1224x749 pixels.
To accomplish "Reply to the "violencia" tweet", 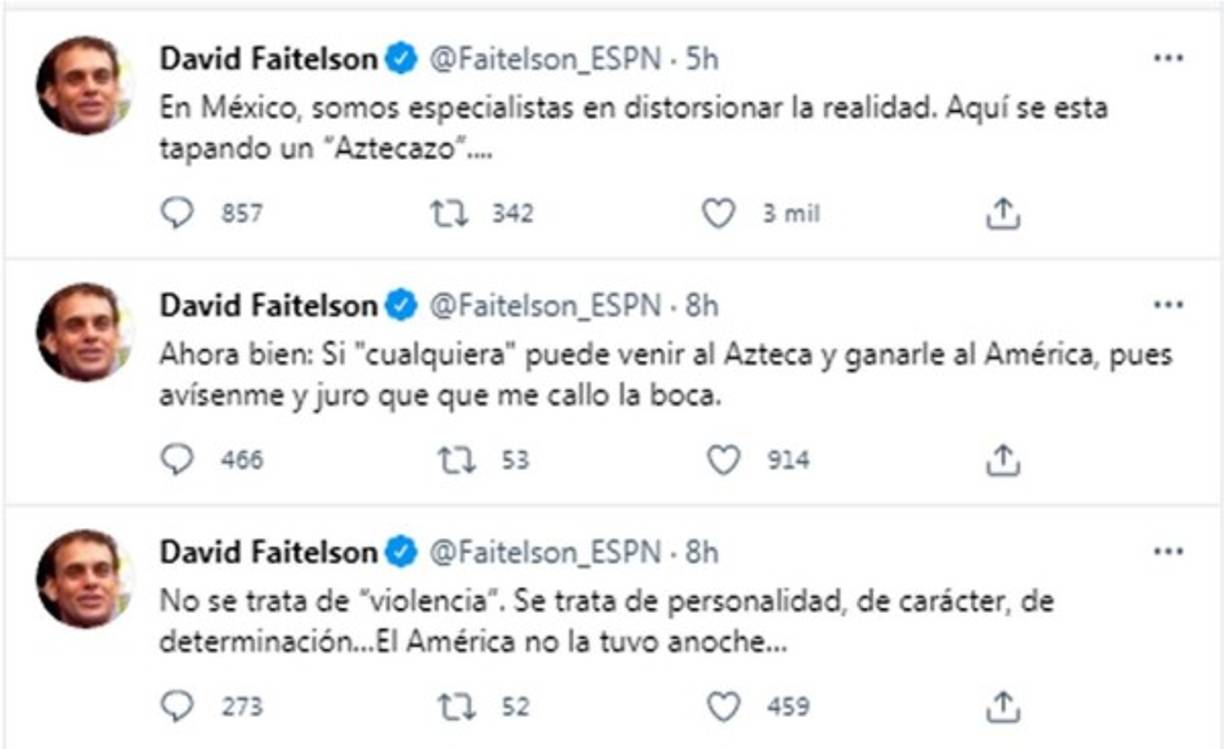I will pos(177,706).
